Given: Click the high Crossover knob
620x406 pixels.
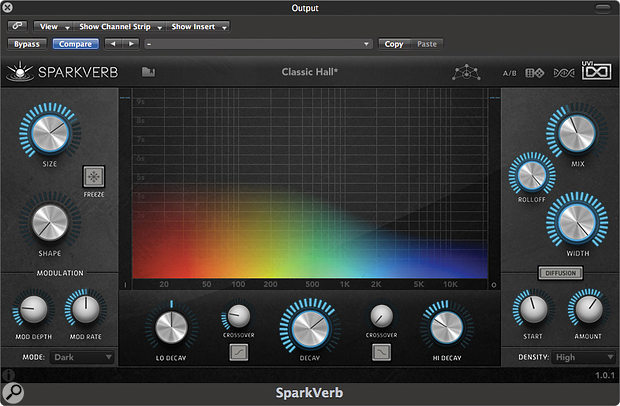Looking at the screenshot, I should click(x=382, y=316).
